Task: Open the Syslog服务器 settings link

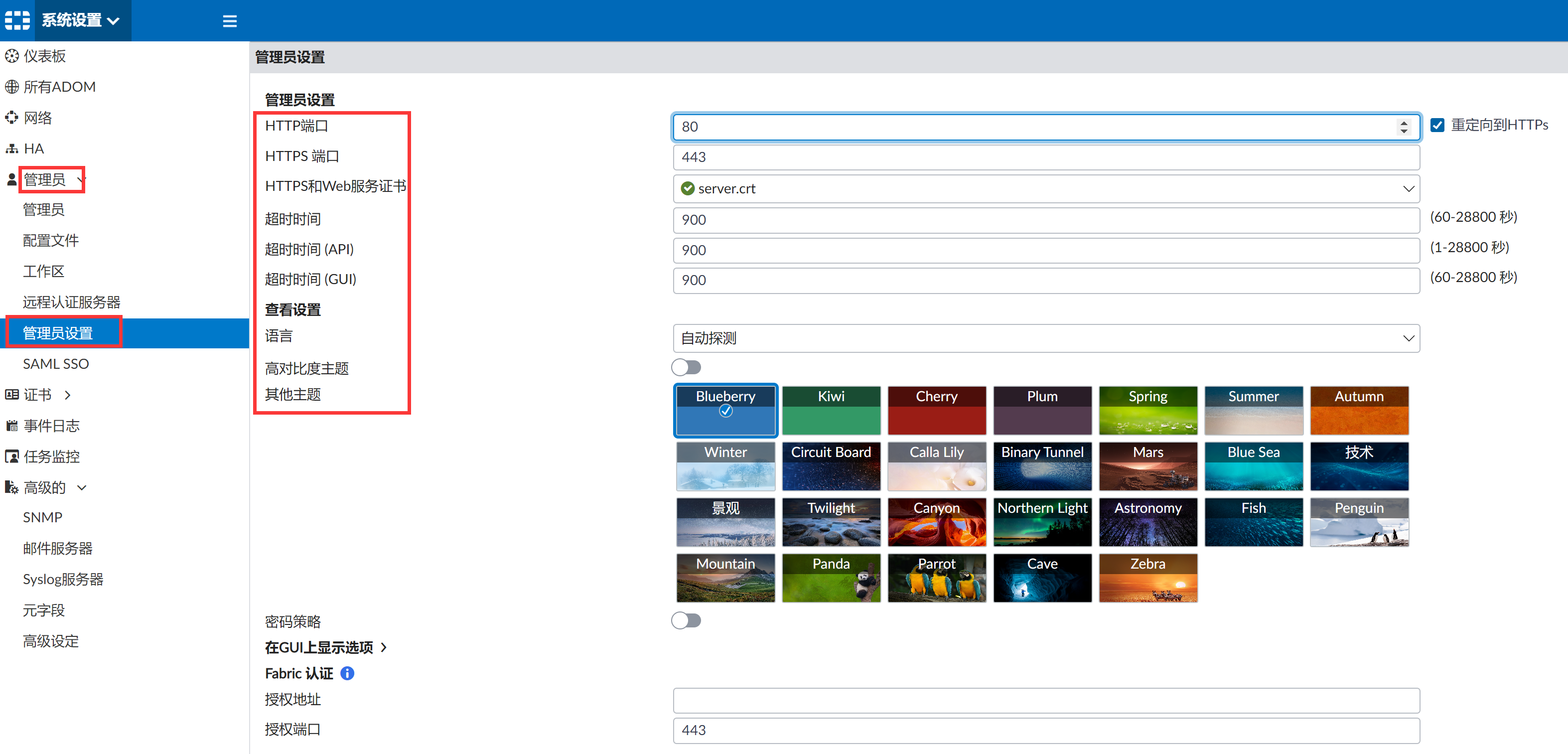Action: 63,579
